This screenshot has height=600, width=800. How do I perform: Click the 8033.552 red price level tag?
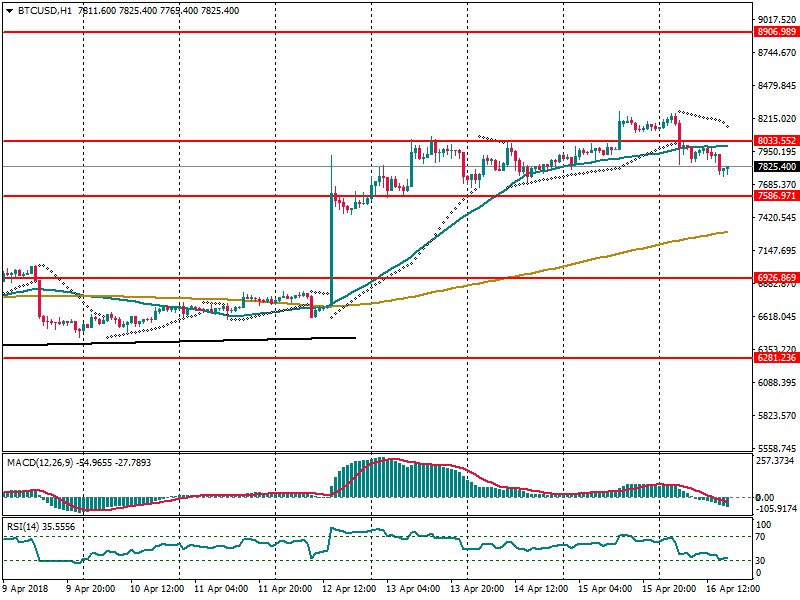click(x=776, y=141)
